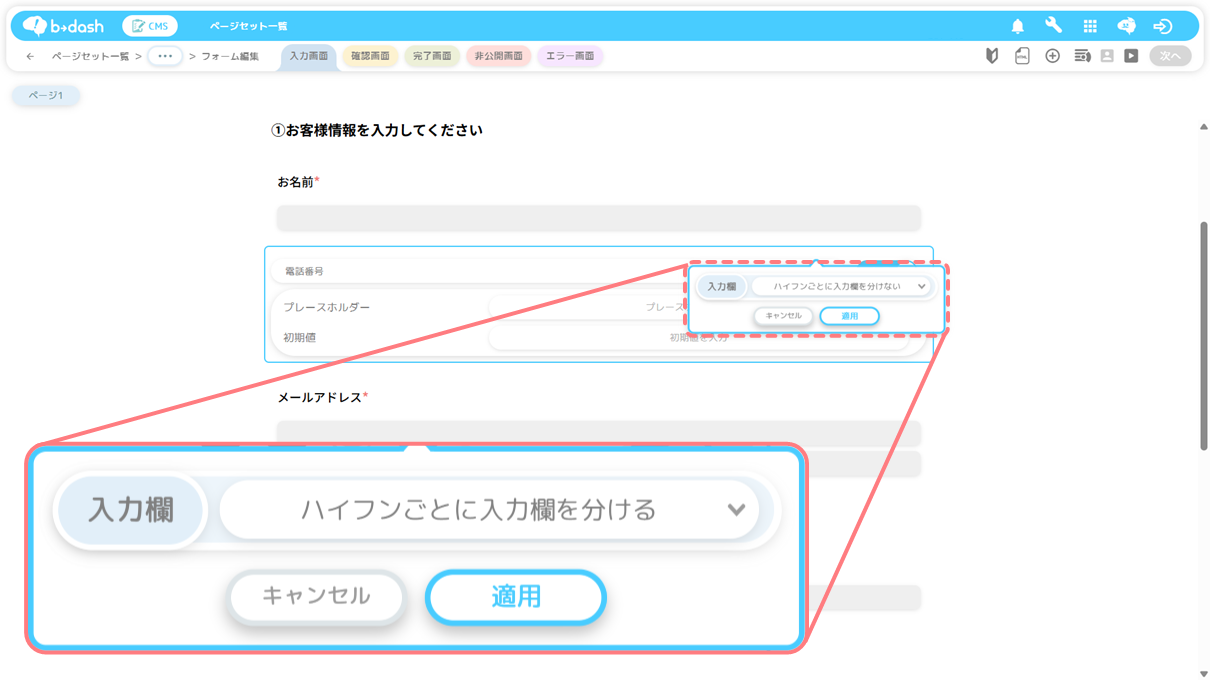Open the HTML file icon

pyautogui.click(x=1022, y=56)
